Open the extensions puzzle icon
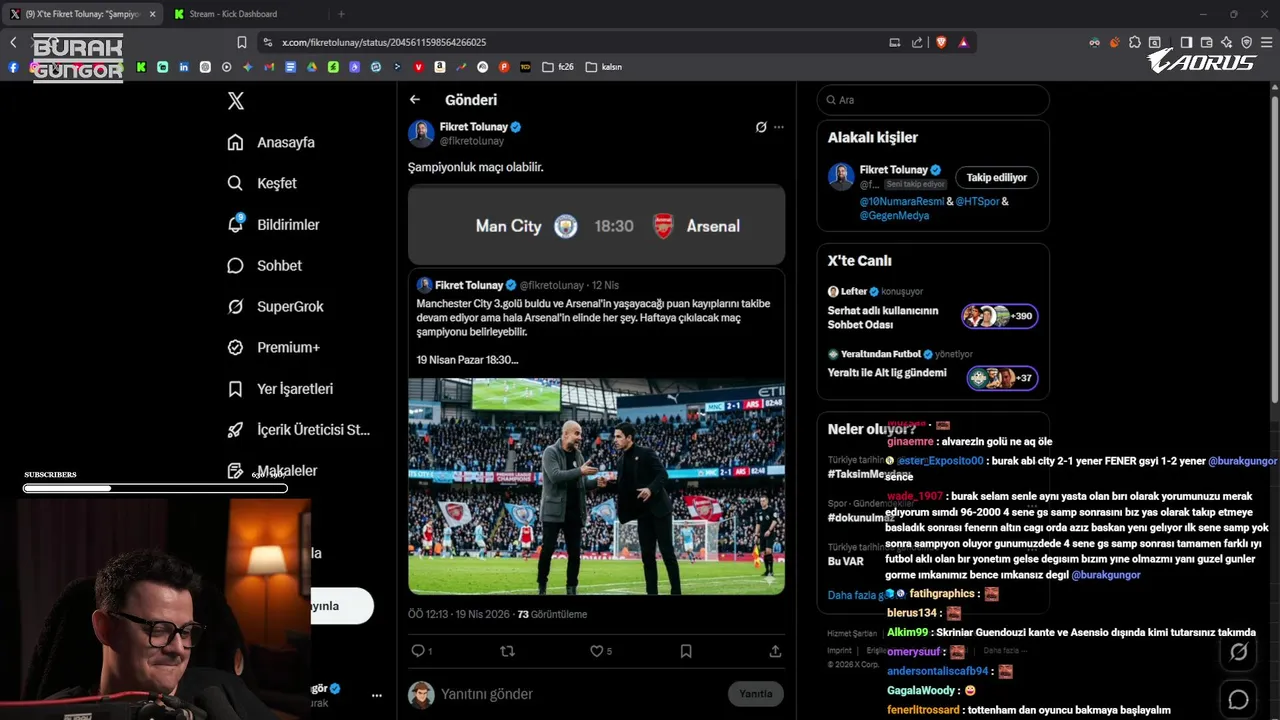 click(x=1134, y=42)
